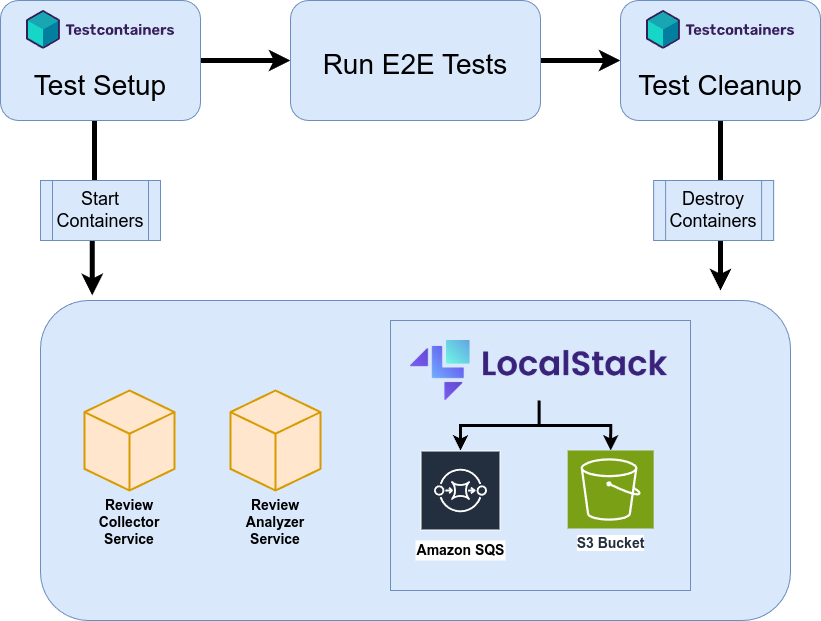Click the Review Collector Service label

coord(129,522)
